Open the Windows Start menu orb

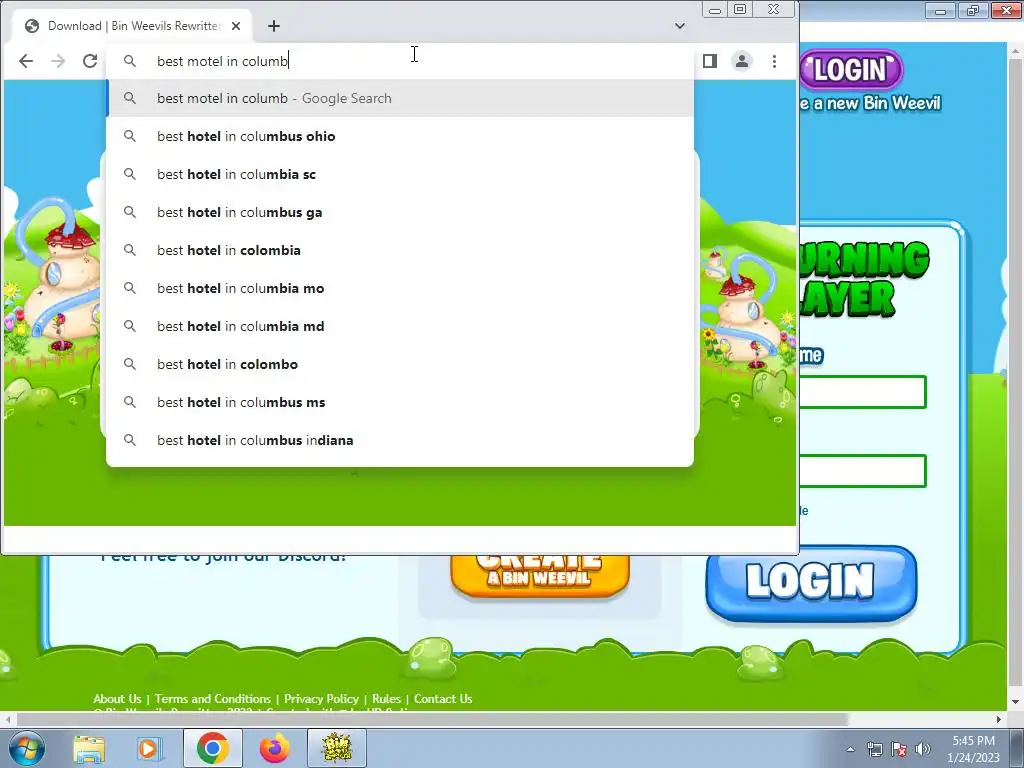(25, 748)
